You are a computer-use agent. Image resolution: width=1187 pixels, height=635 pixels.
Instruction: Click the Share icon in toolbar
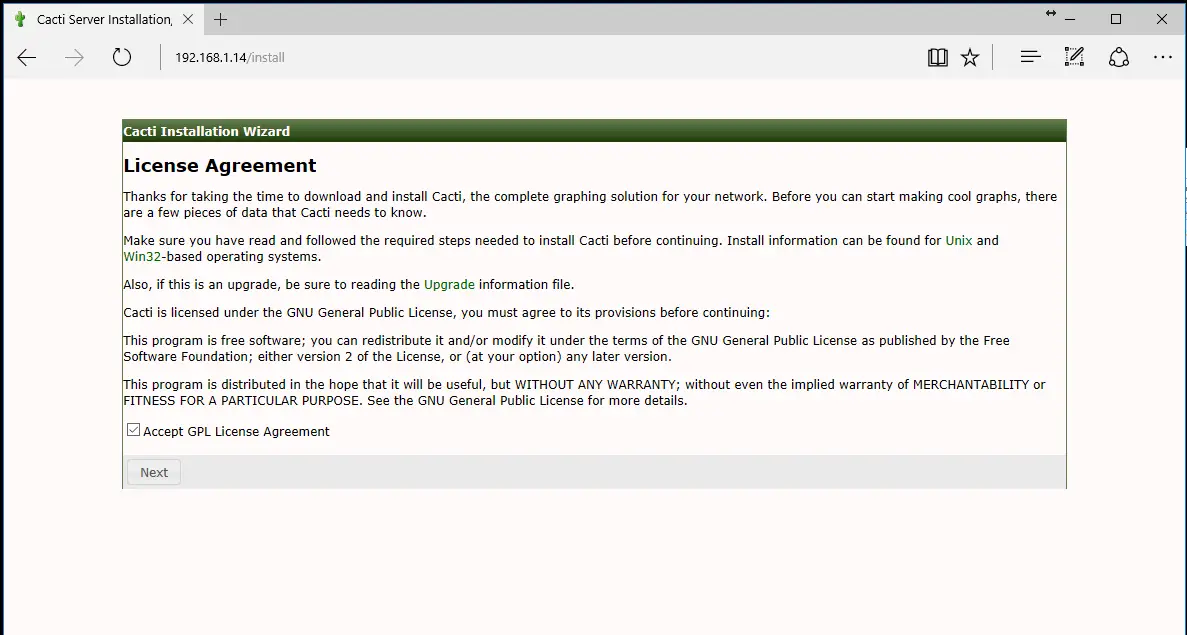pyautogui.click(x=1119, y=58)
